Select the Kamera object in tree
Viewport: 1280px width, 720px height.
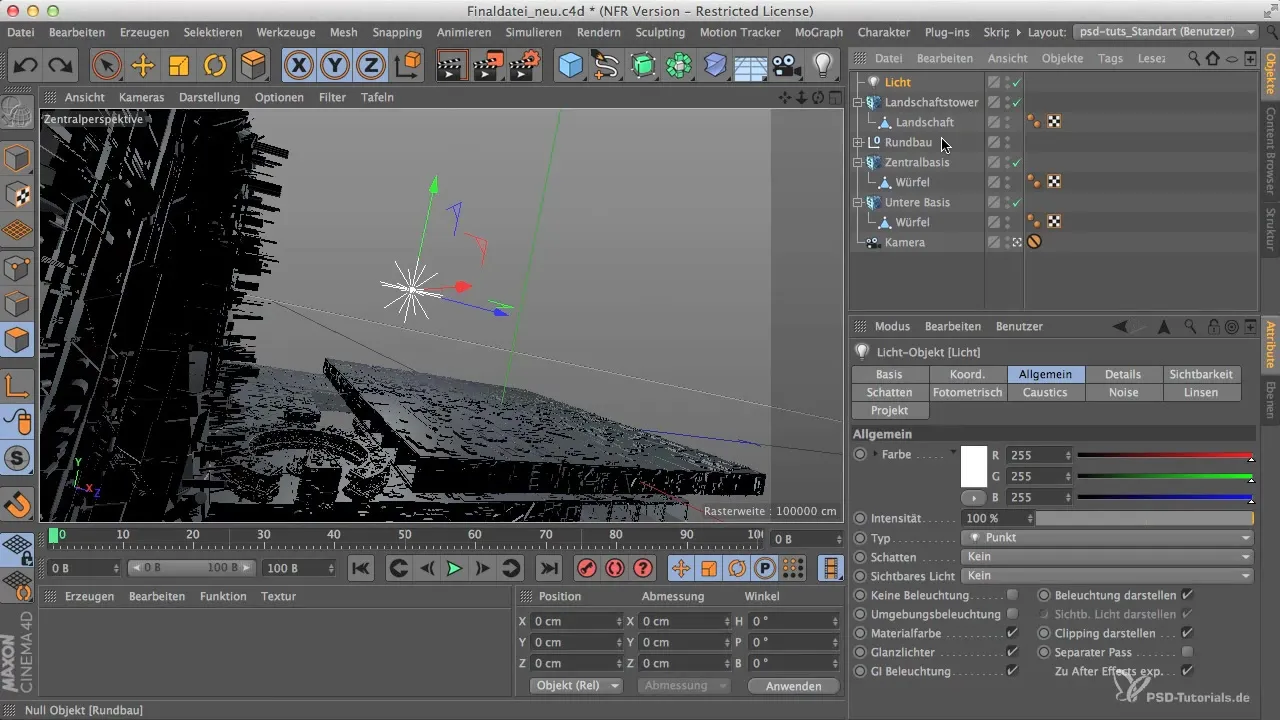(x=904, y=242)
